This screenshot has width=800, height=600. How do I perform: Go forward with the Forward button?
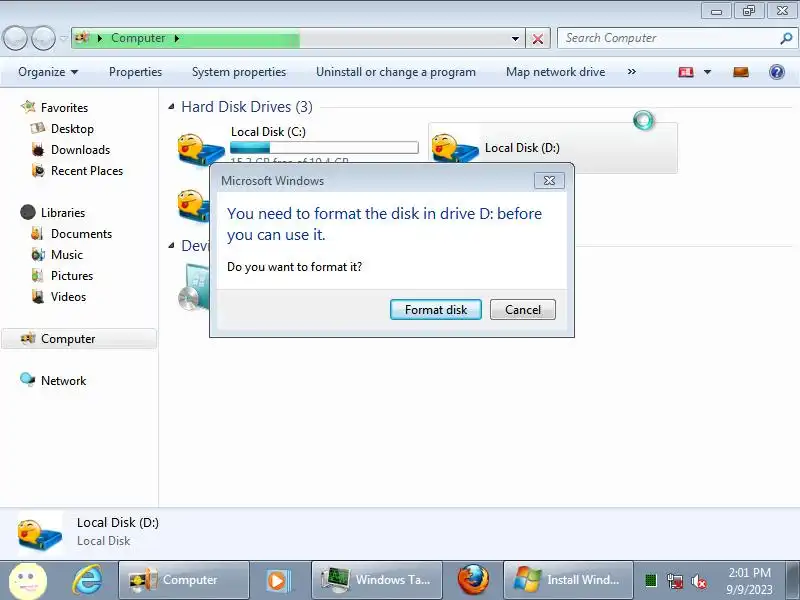(43, 38)
